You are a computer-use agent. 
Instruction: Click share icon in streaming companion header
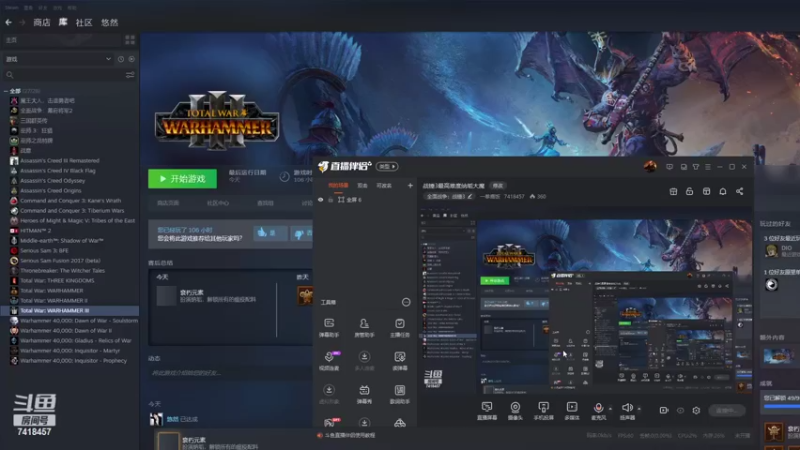click(x=739, y=191)
